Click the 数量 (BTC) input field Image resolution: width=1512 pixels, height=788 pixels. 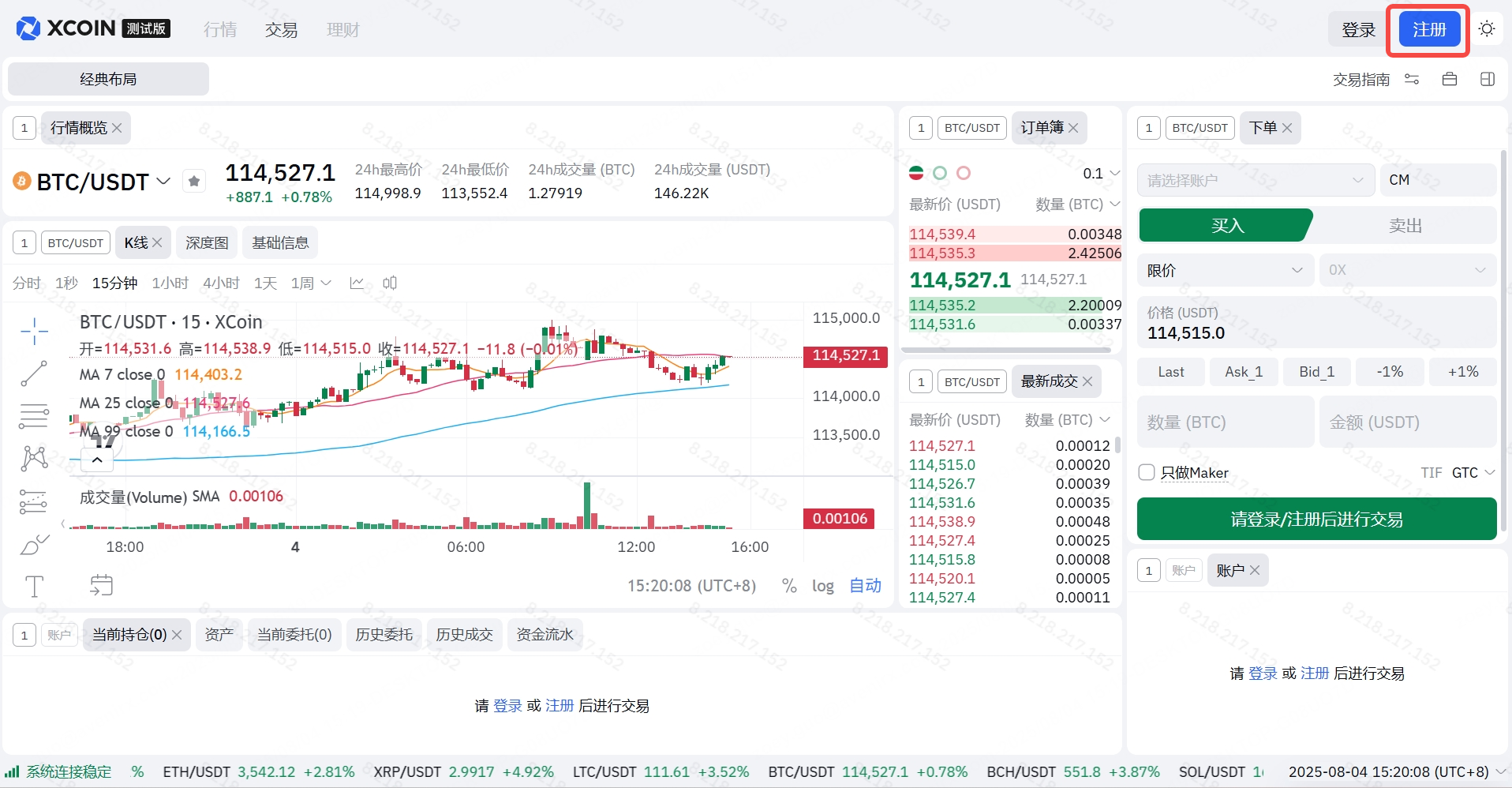pyautogui.click(x=1225, y=422)
